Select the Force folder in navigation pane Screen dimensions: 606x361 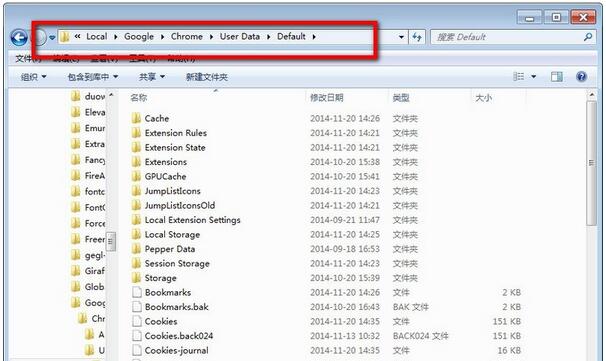89,223
